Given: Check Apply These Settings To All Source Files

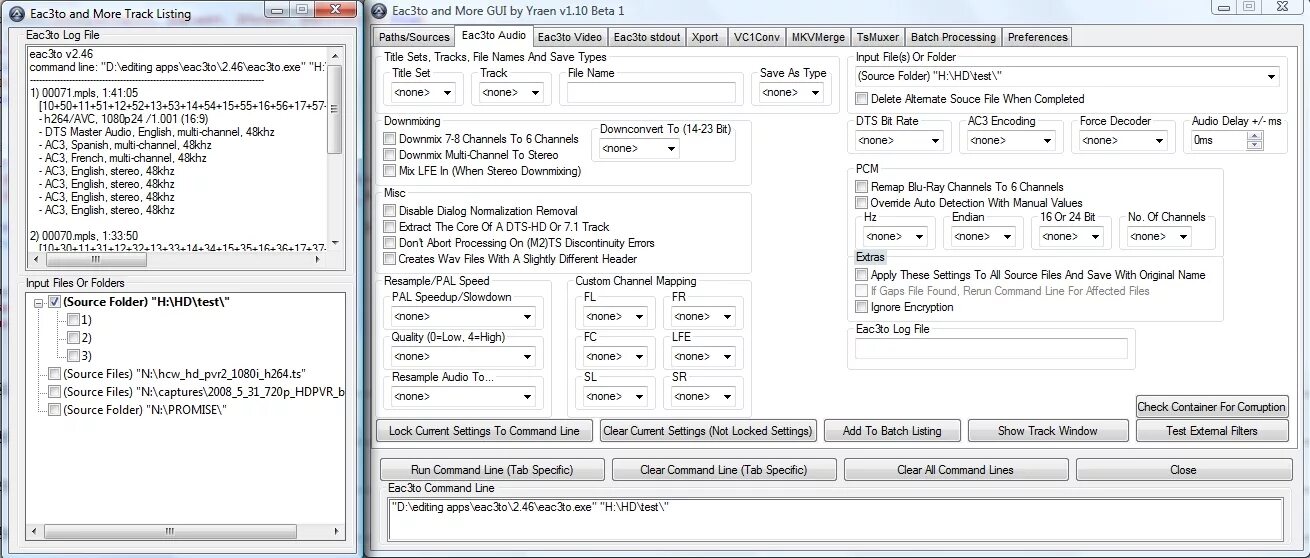Looking at the screenshot, I should (862, 275).
